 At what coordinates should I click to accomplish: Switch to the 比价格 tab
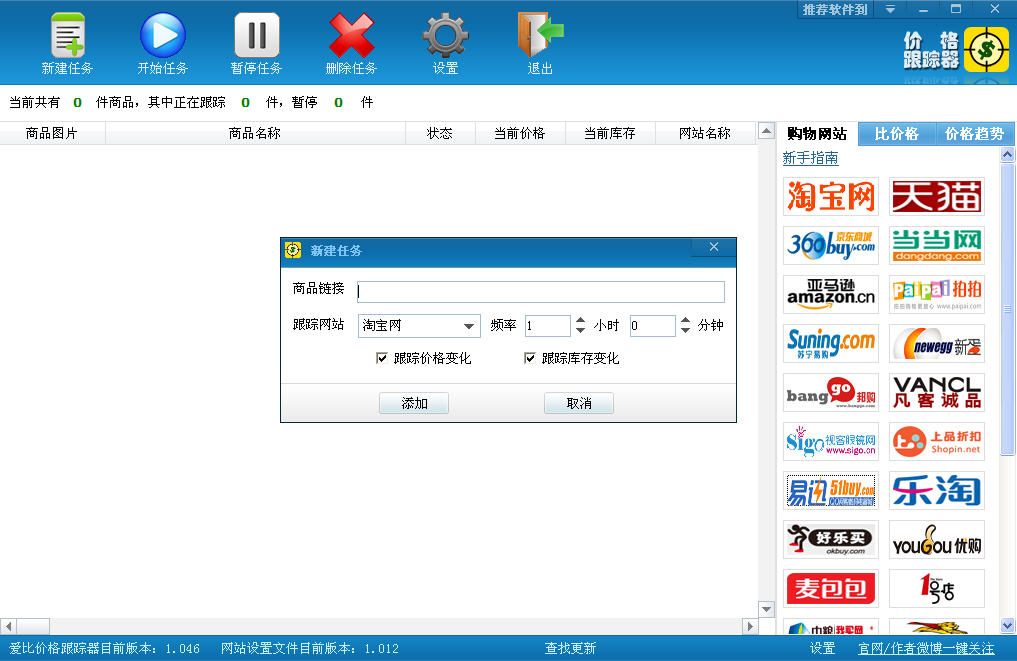(896, 134)
